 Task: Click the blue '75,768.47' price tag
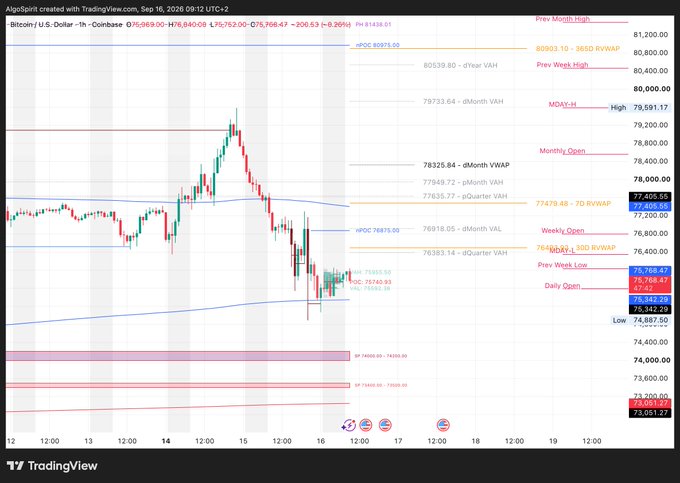tap(650, 271)
